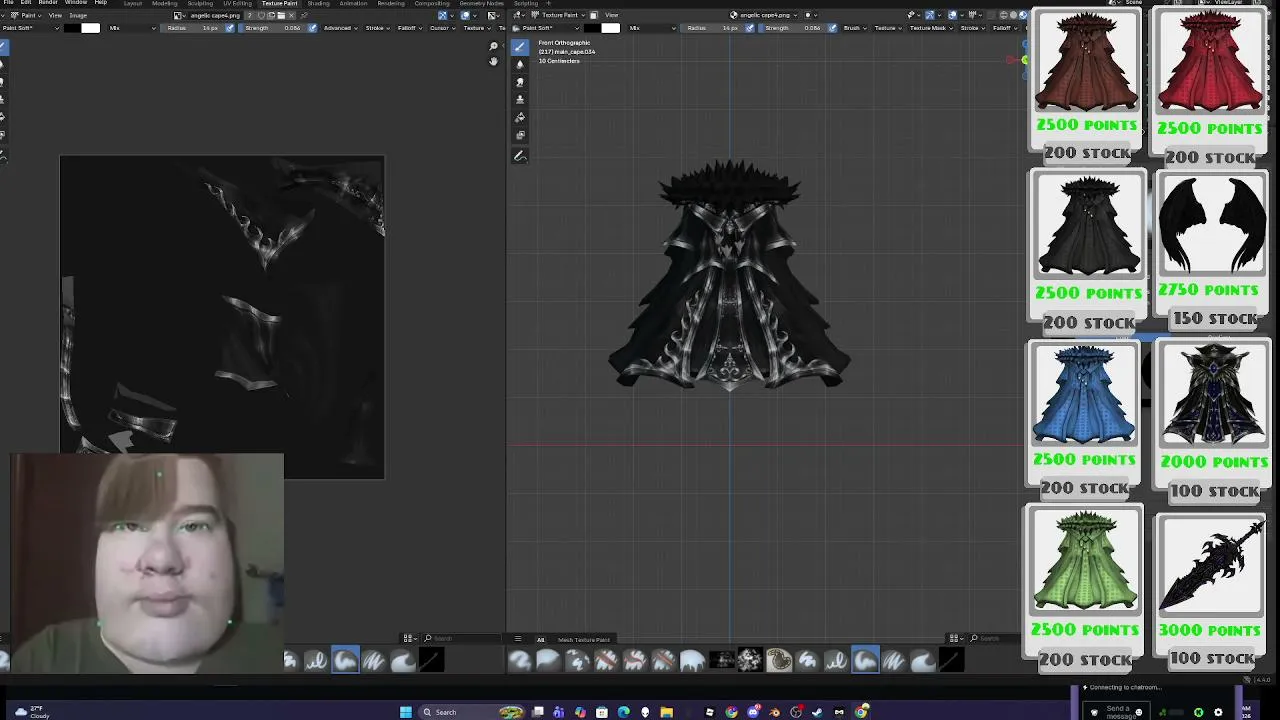Expand the Paint Soft brush selector in viewport

(548, 28)
